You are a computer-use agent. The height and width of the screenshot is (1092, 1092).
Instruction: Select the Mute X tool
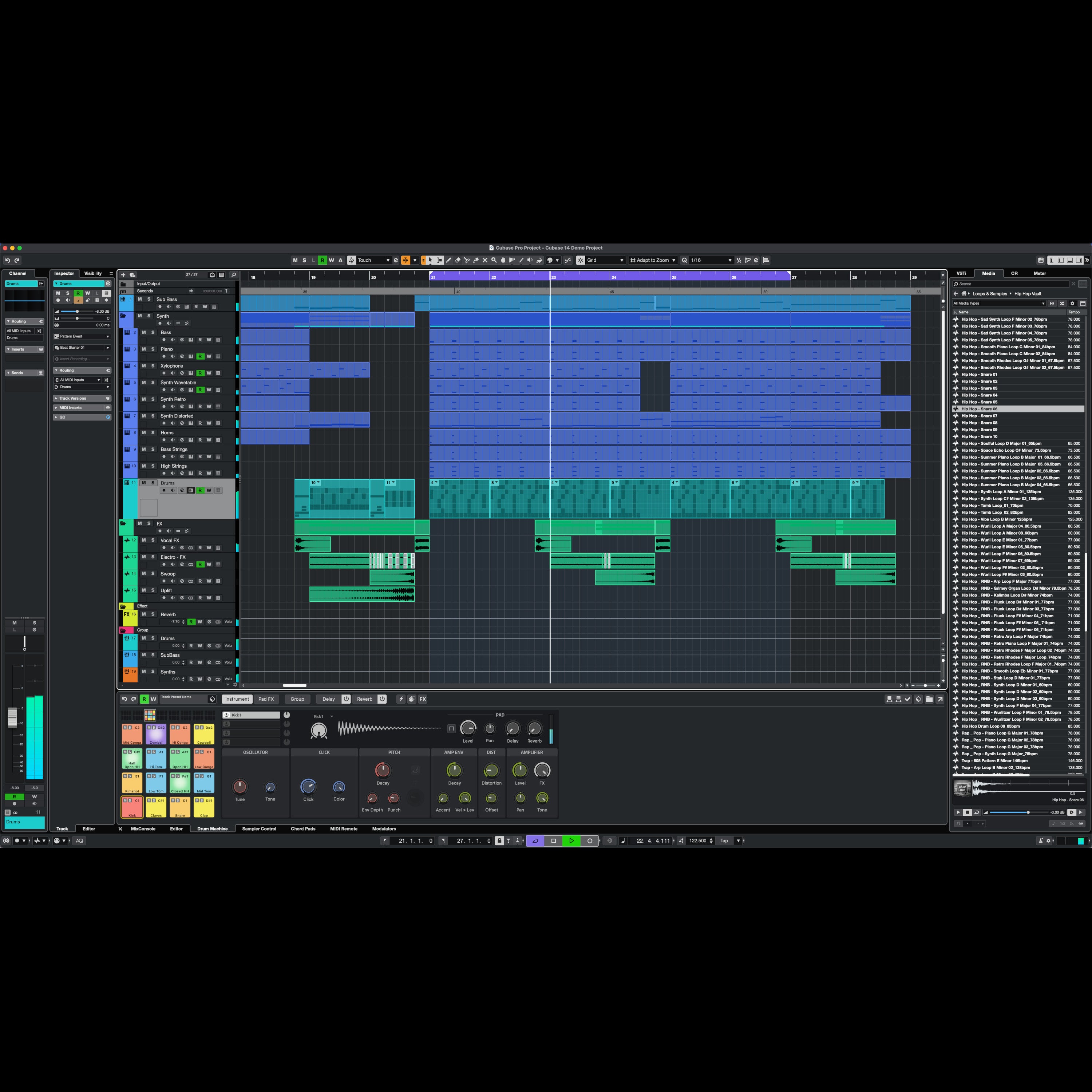tap(485, 261)
